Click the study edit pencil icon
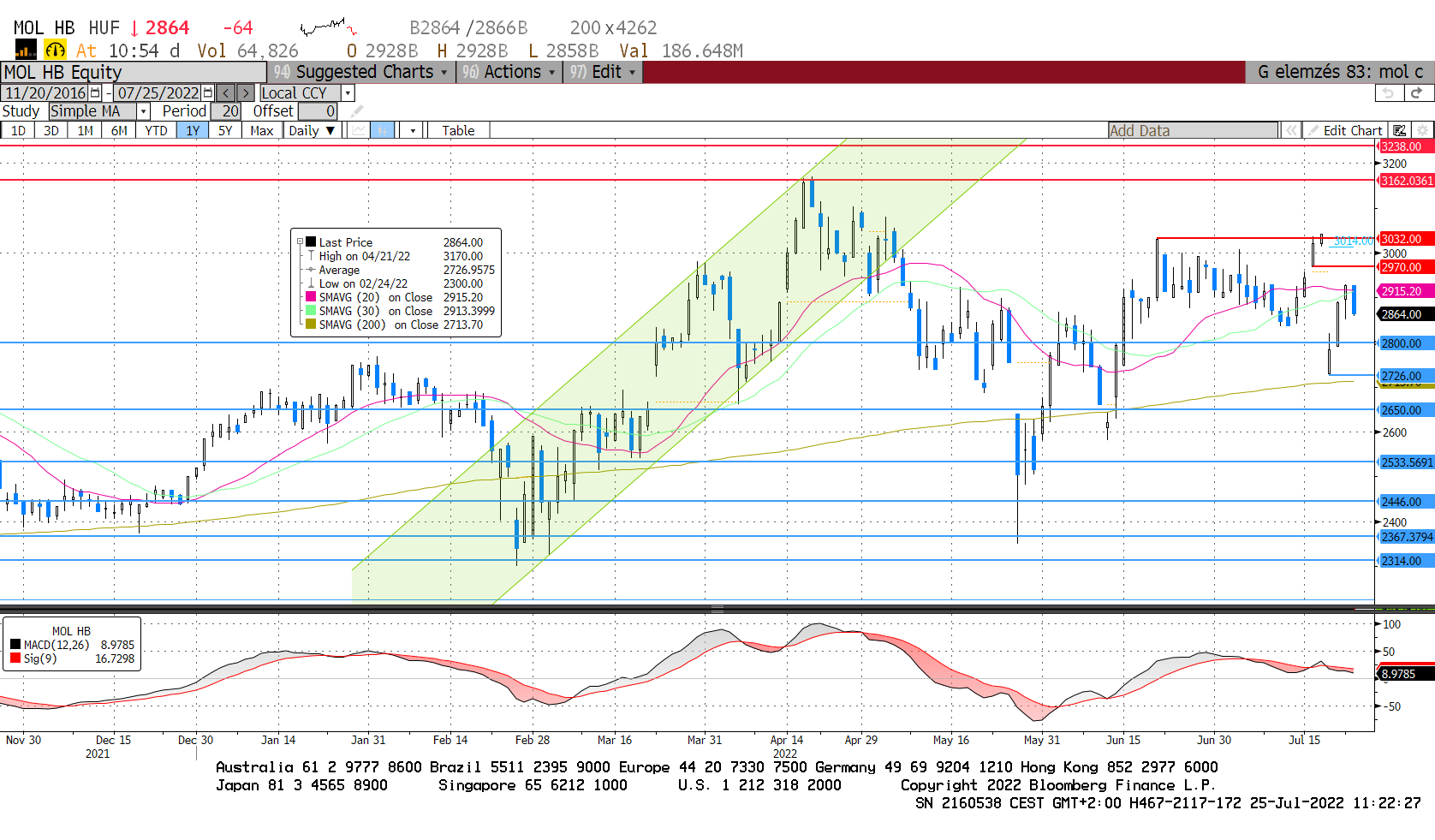 click(x=357, y=111)
